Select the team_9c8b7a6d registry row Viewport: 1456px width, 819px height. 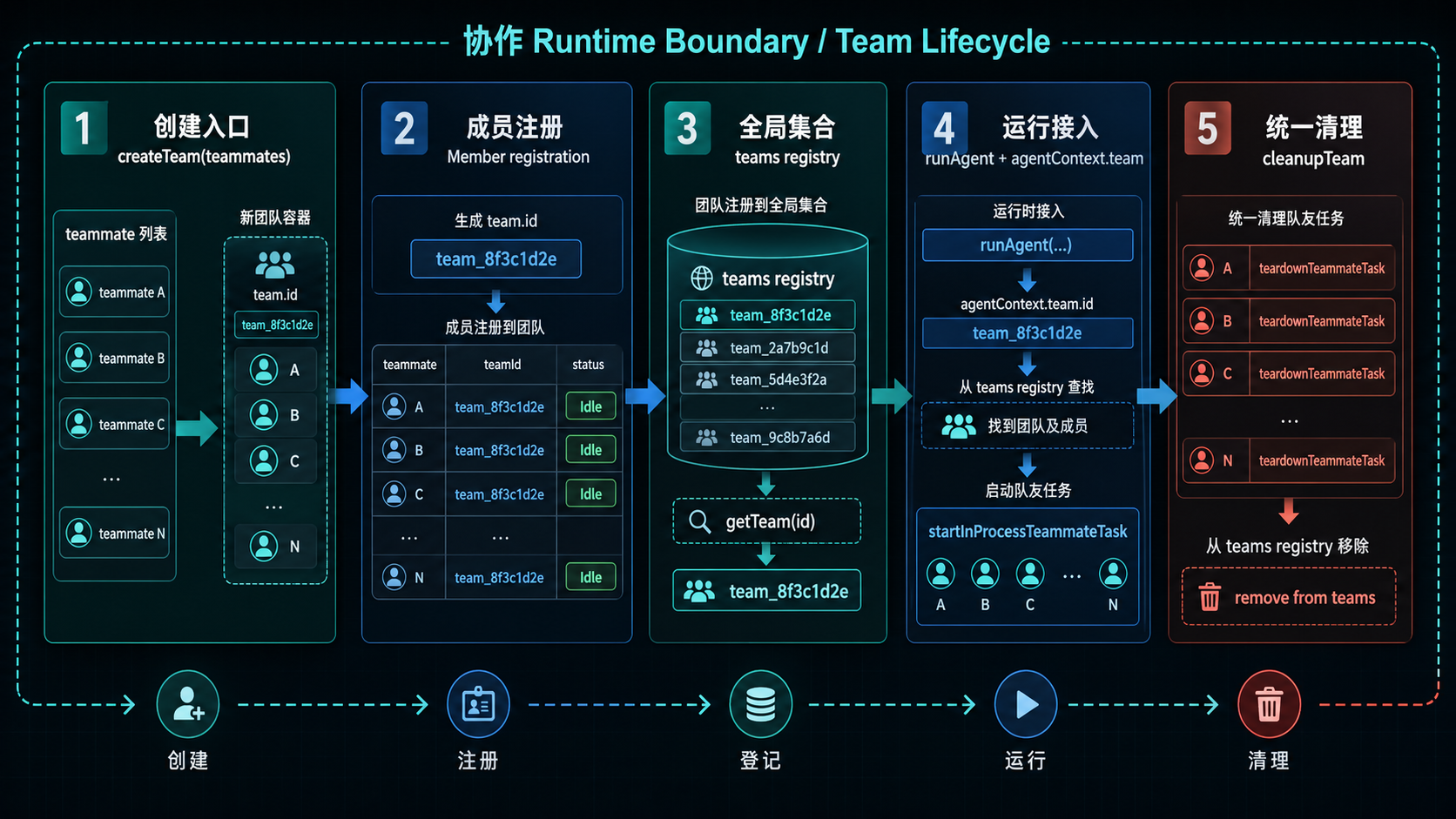(767, 437)
